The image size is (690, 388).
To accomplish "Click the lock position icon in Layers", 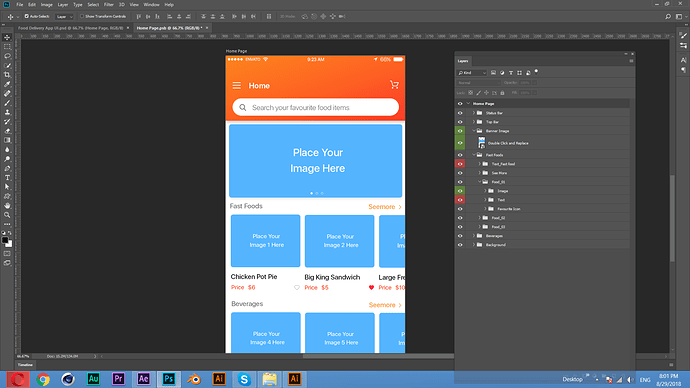I will pos(486,93).
